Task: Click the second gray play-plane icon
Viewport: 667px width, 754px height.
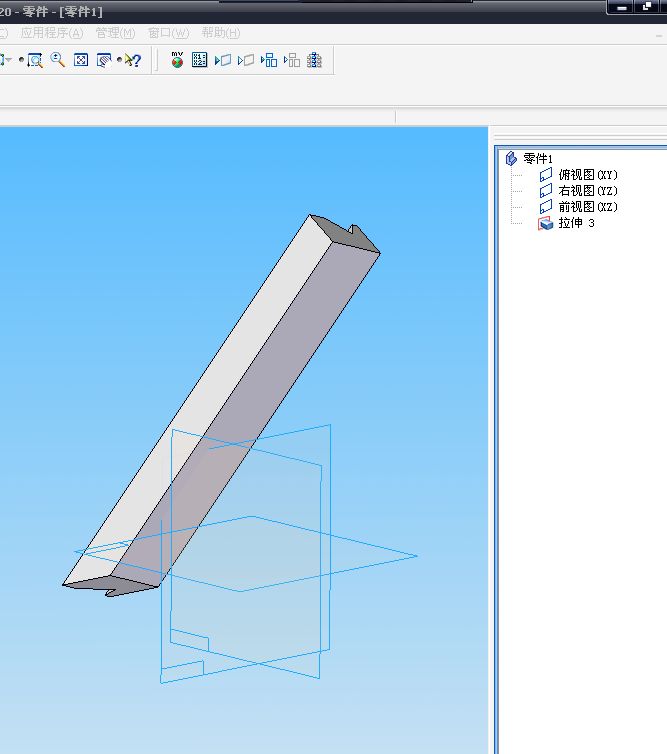Action: (x=246, y=60)
